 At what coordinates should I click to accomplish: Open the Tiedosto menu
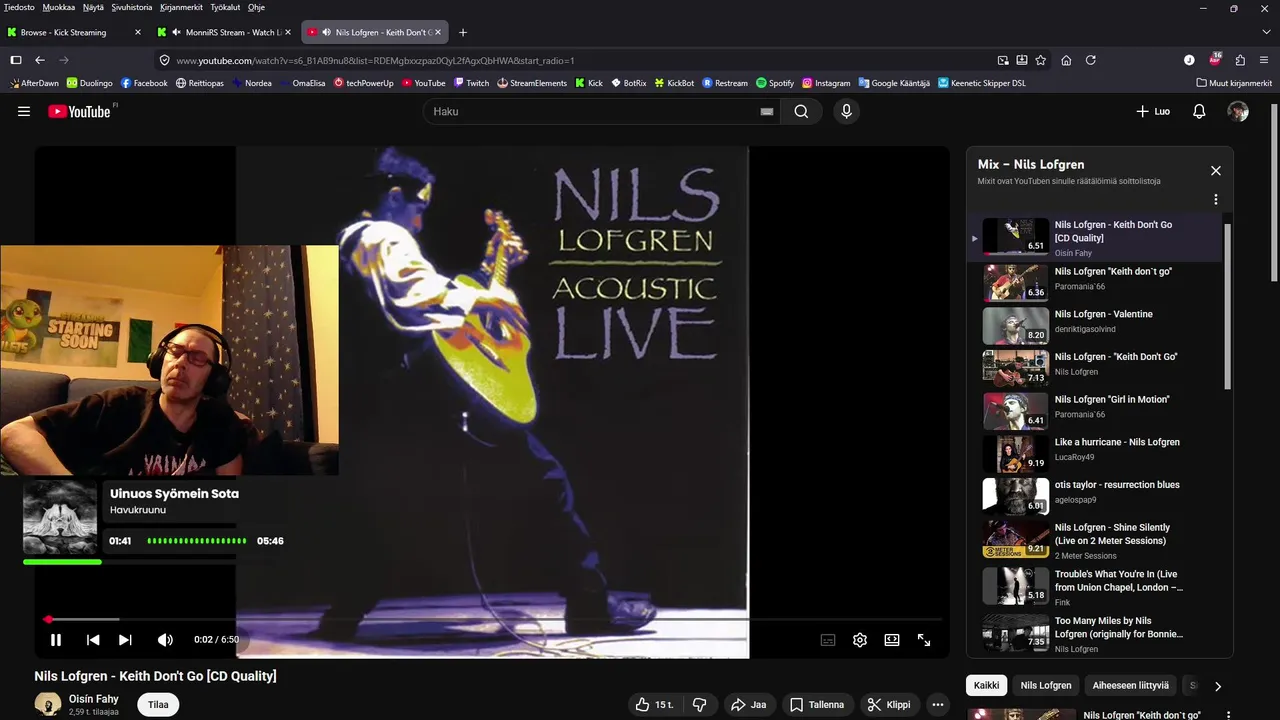point(19,7)
